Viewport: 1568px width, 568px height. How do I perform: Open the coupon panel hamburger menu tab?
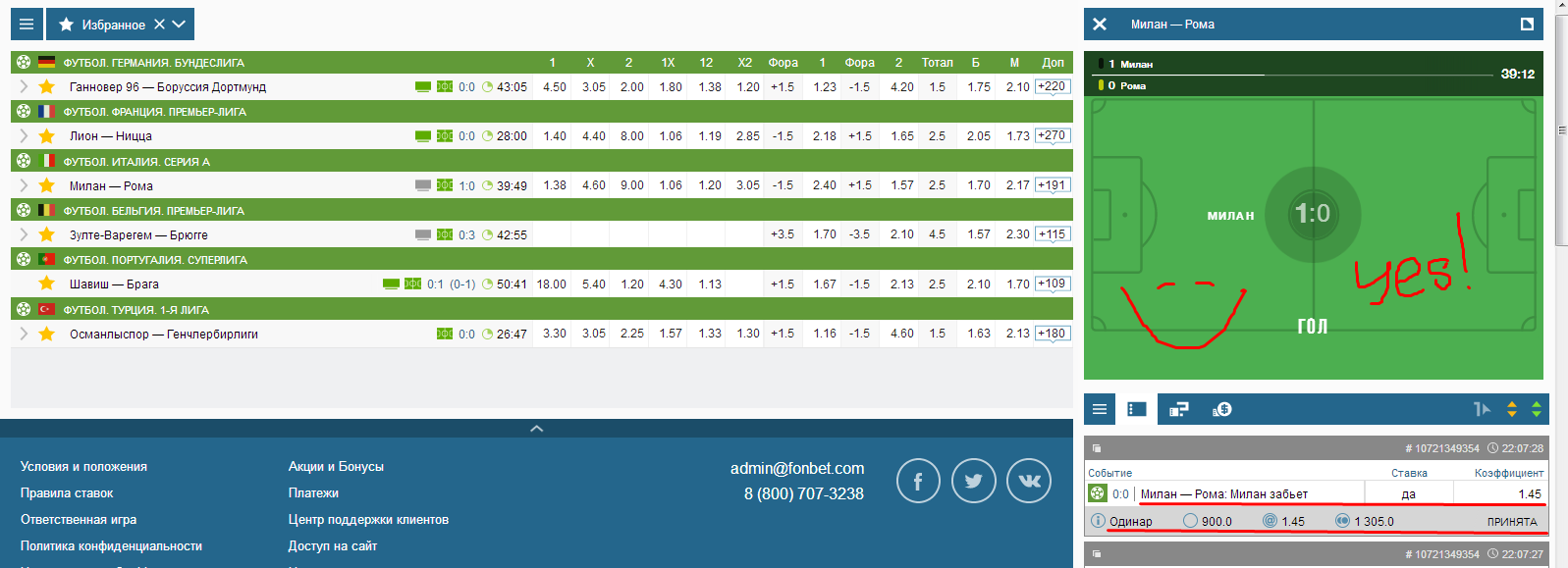tap(1100, 409)
